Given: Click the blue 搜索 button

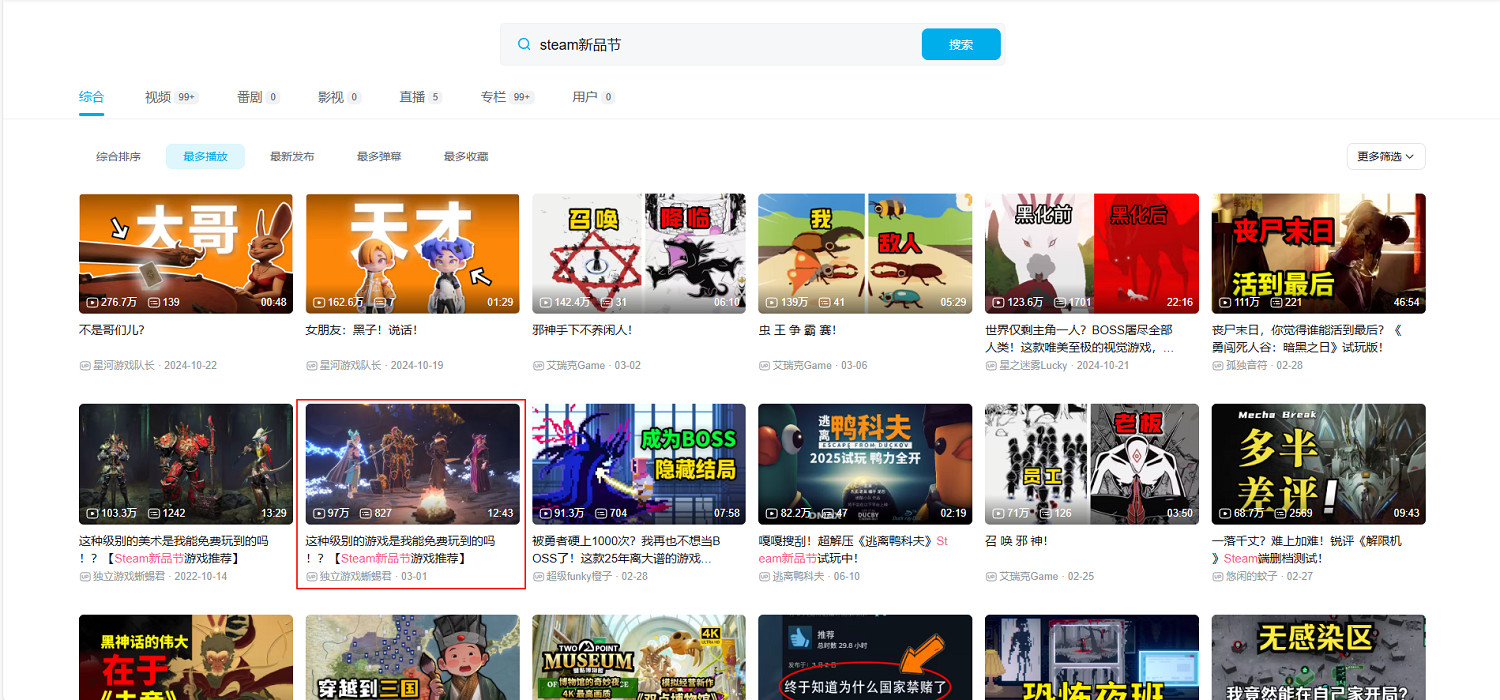Looking at the screenshot, I should (x=960, y=44).
